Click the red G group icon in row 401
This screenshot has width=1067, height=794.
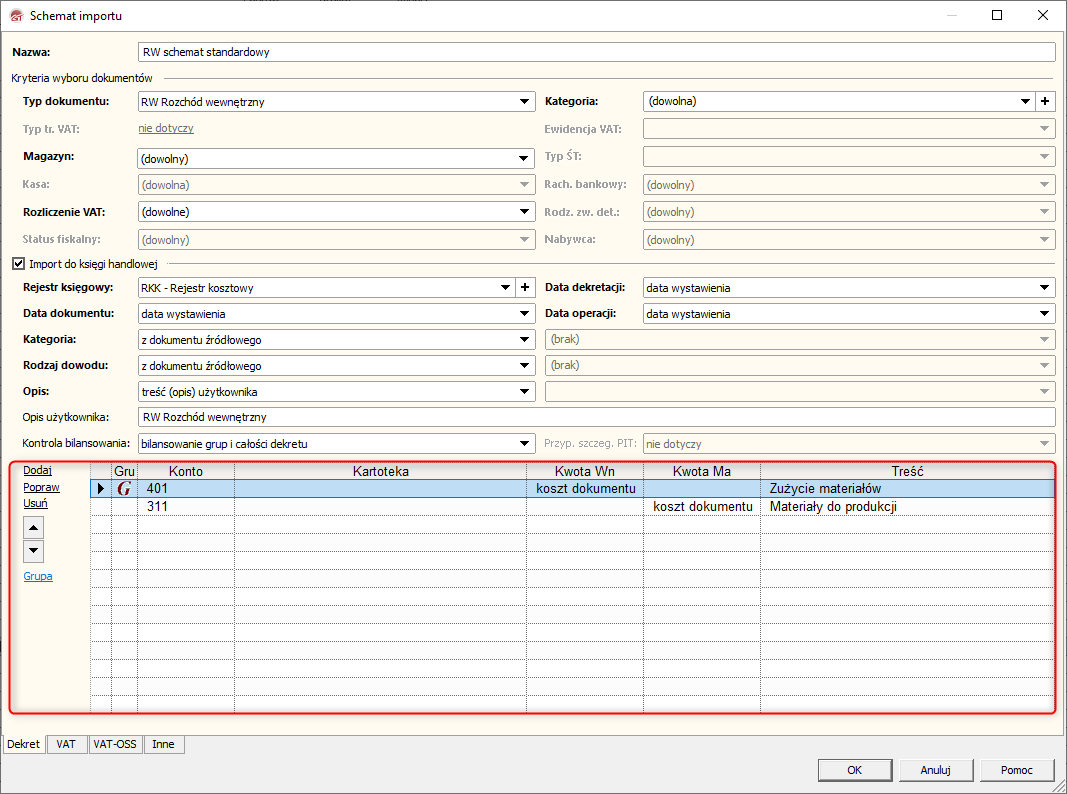(x=124, y=489)
